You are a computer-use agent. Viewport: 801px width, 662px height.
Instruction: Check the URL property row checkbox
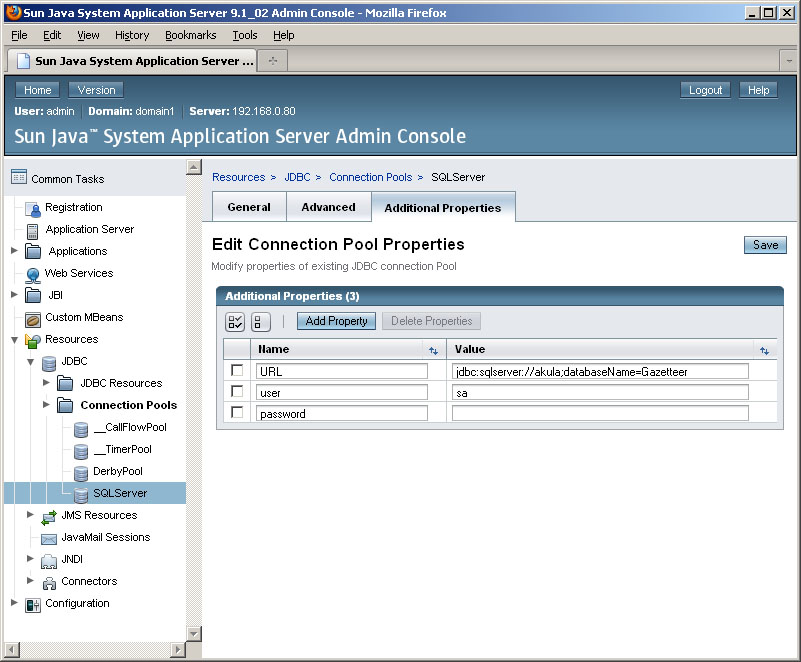tap(237, 370)
